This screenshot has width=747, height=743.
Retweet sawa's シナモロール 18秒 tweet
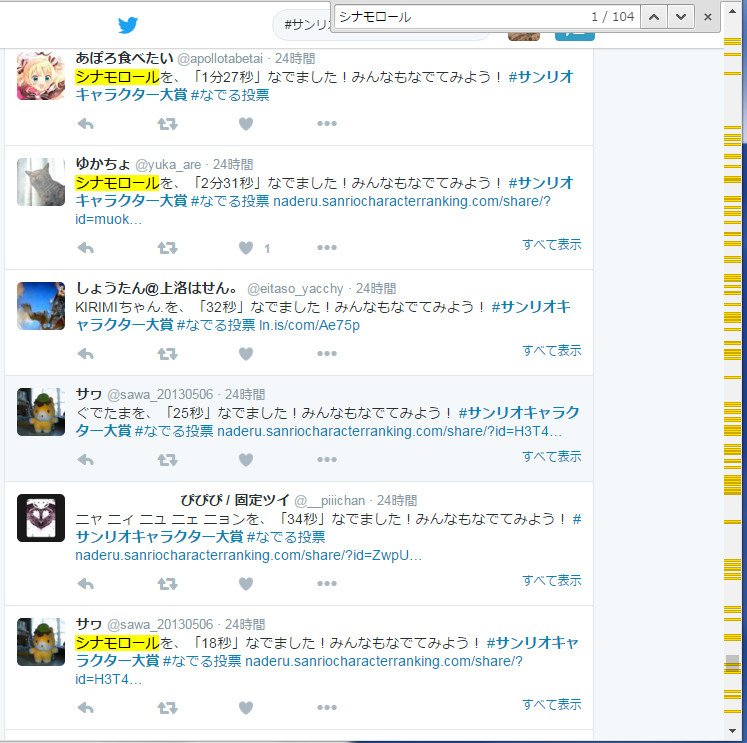(167, 708)
